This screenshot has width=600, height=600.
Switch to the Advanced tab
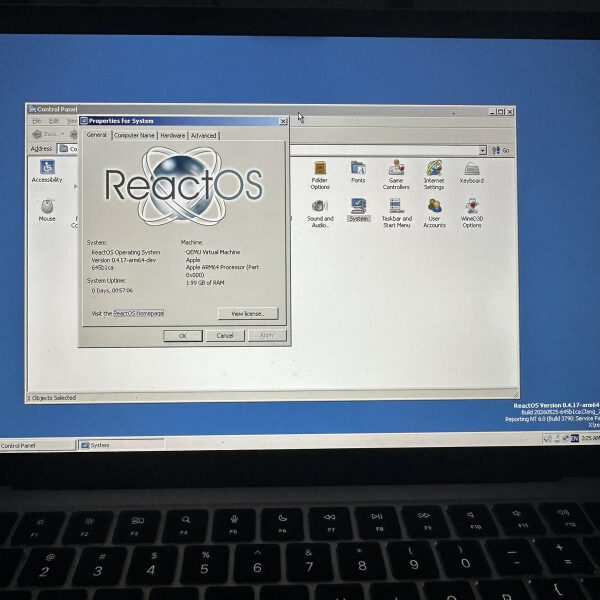204,135
